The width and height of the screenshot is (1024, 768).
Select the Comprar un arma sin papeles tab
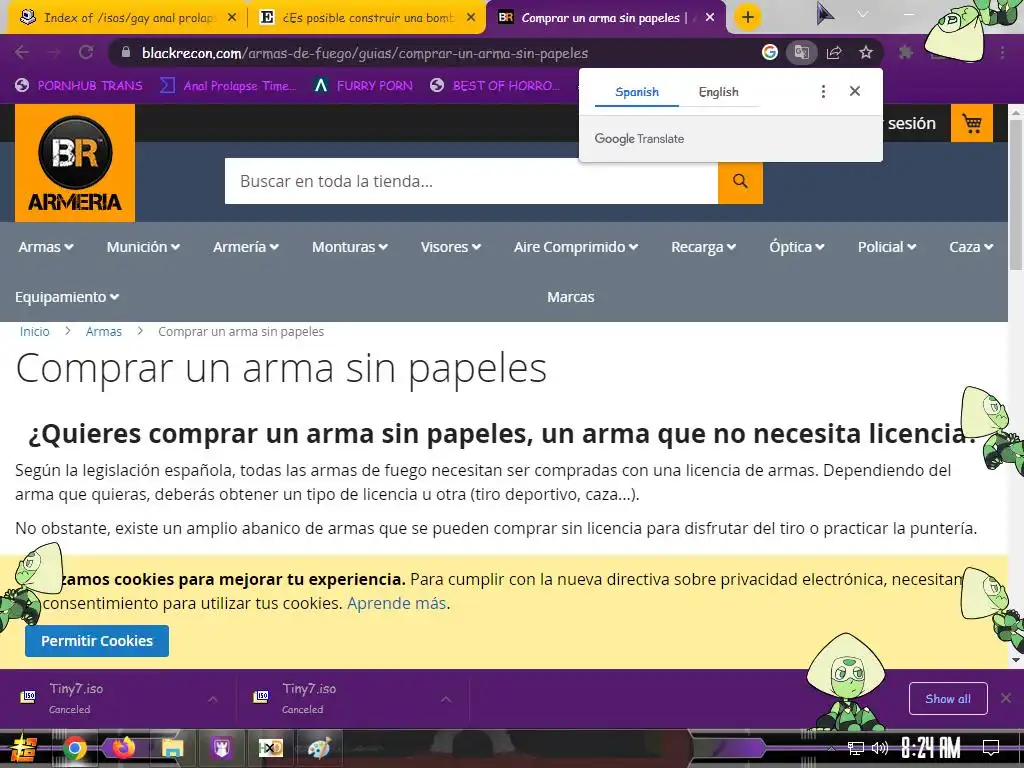606,18
